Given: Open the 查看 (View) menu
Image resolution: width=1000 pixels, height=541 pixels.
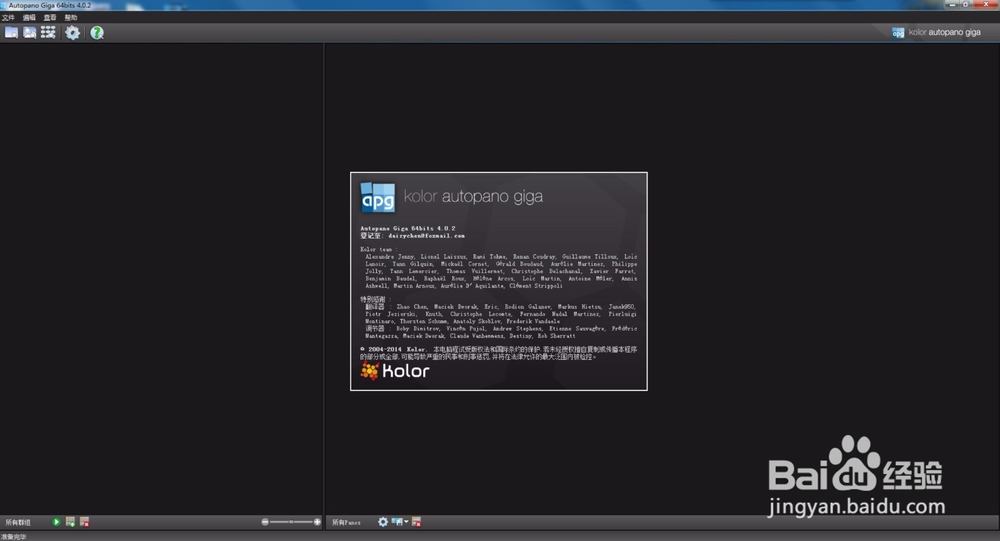Looking at the screenshot, I should point(50,17).
